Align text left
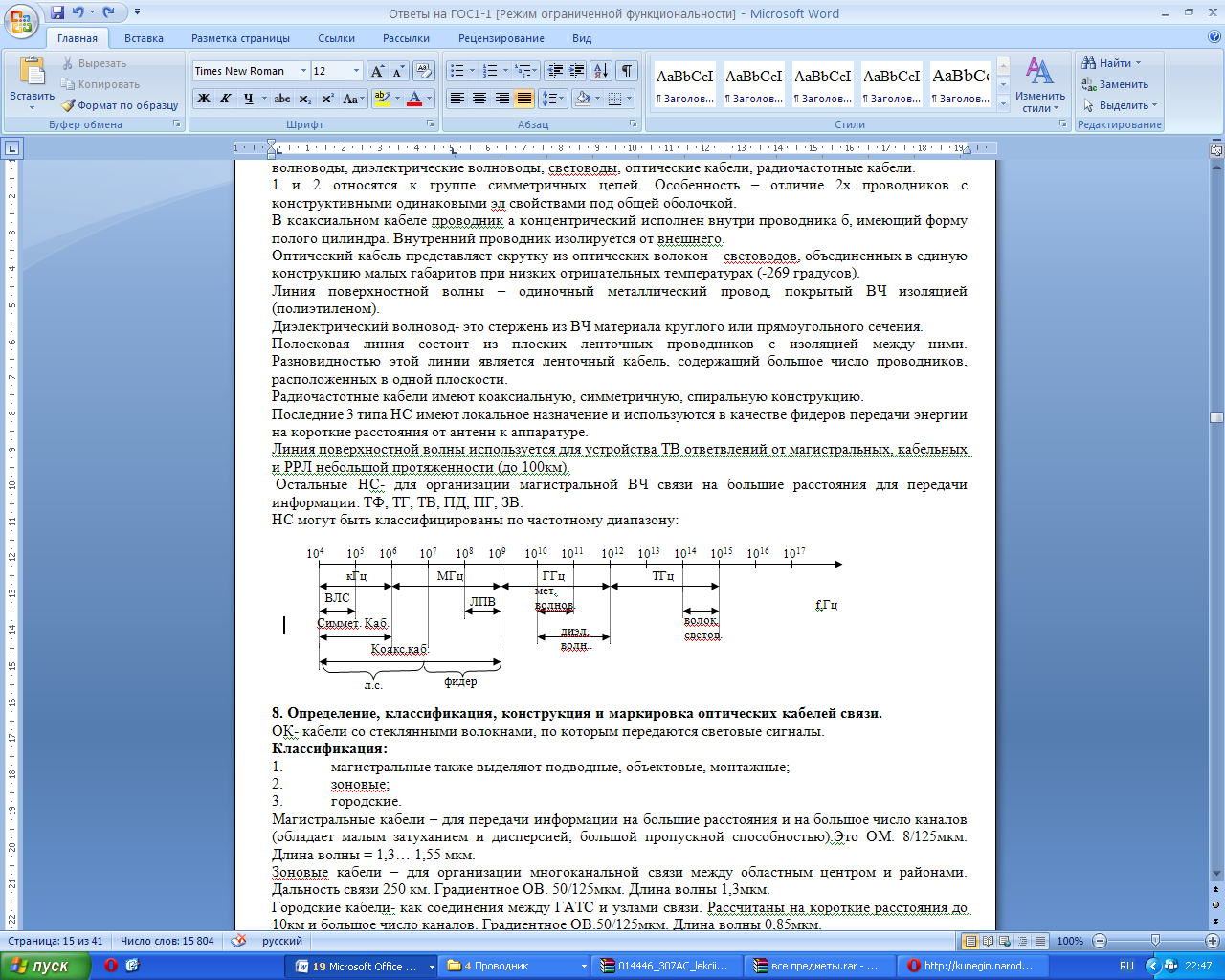Image resolution: width=1225 pixels, height=980 pixels. [457, 99]
